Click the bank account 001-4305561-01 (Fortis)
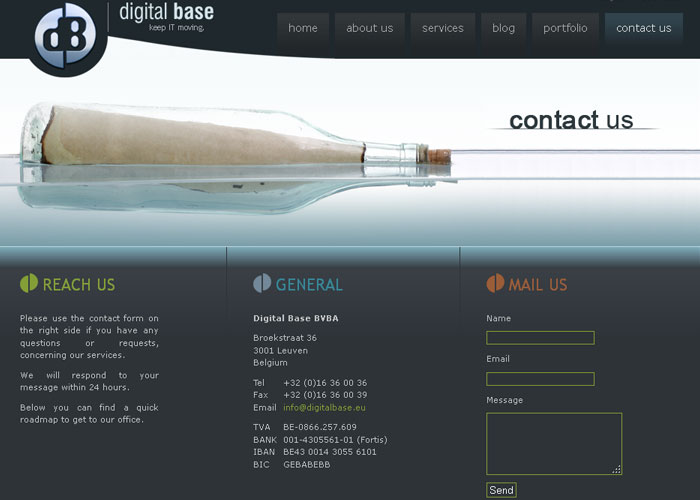Image resolution: width=700 pixels, height=500 pixels. click(335, 440)
